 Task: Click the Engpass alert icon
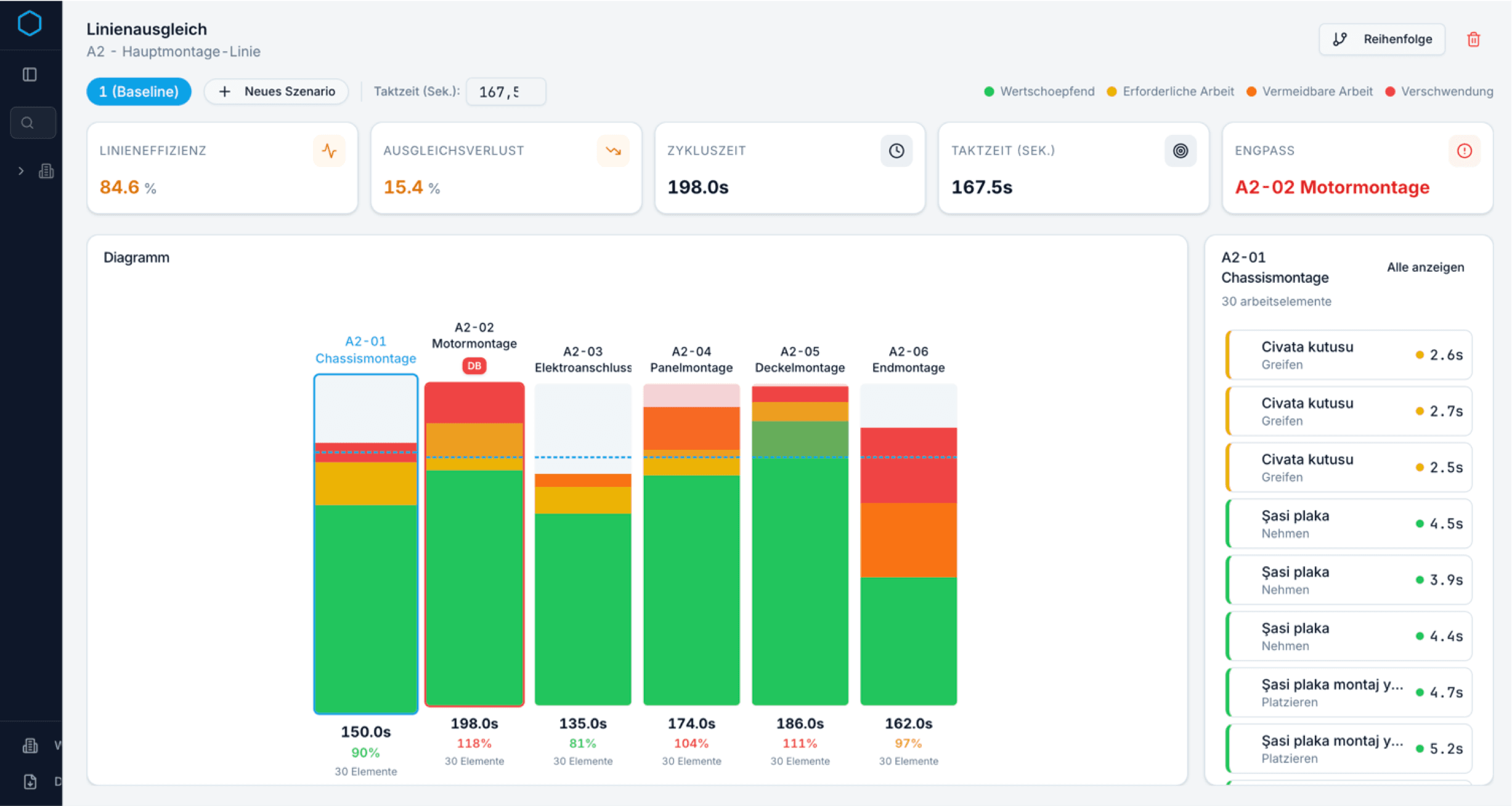[1464, 151]
